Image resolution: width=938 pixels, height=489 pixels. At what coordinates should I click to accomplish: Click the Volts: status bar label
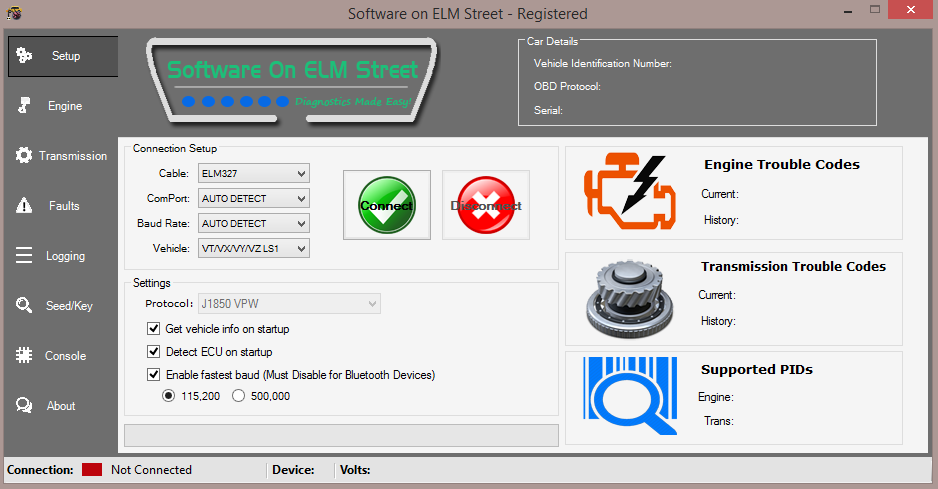tap(355, 470)
